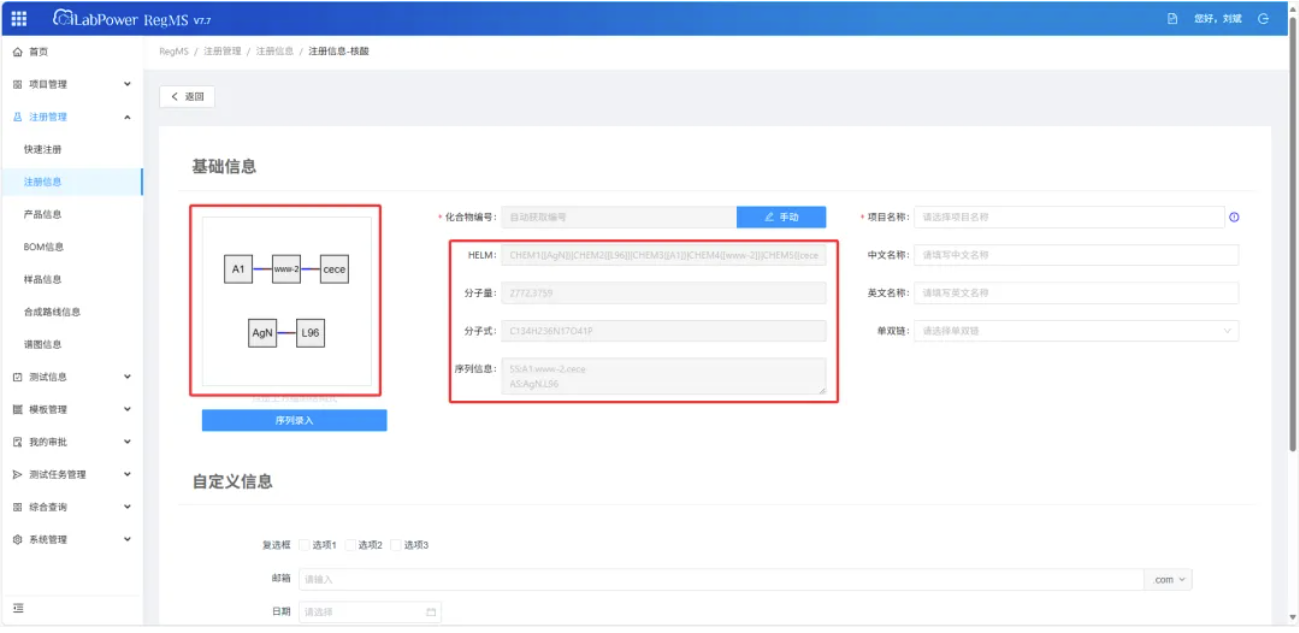Click the 日期 picker field
Screen dimensions: 1299x633
click(370, 612)
